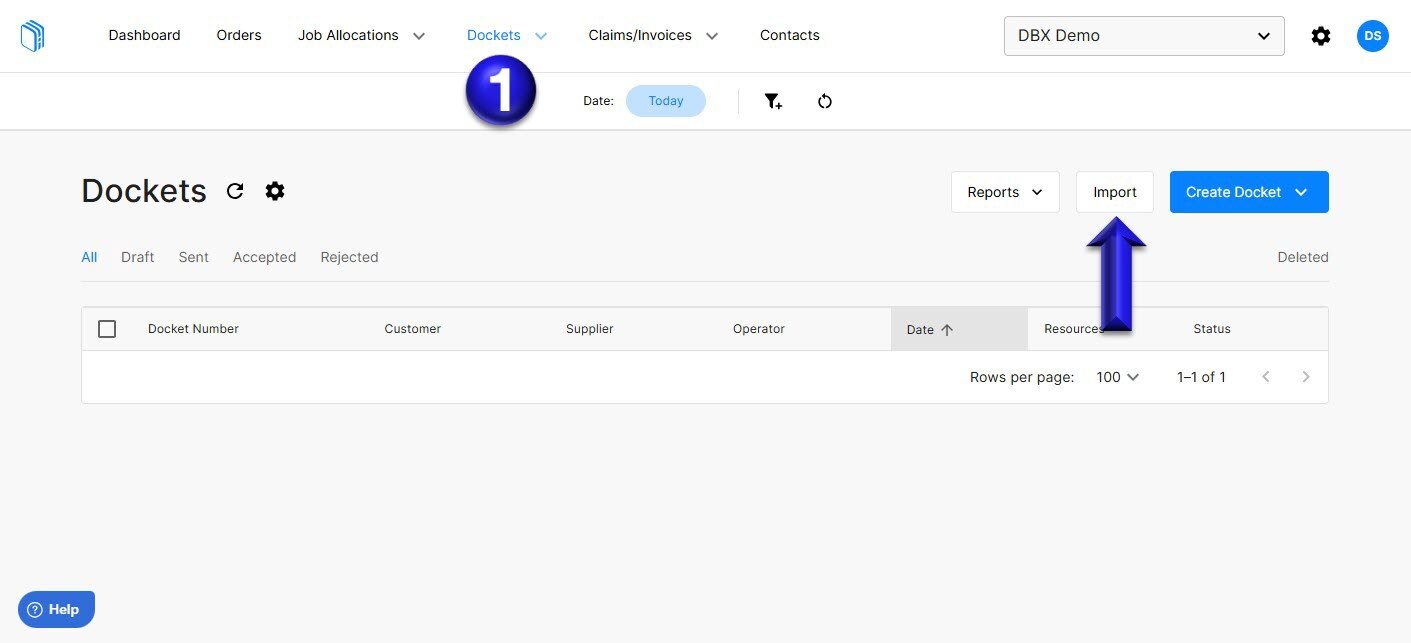Switch to the Draft tab
This screenshot has height=643, width=1411.
click(x=137, y=257)
